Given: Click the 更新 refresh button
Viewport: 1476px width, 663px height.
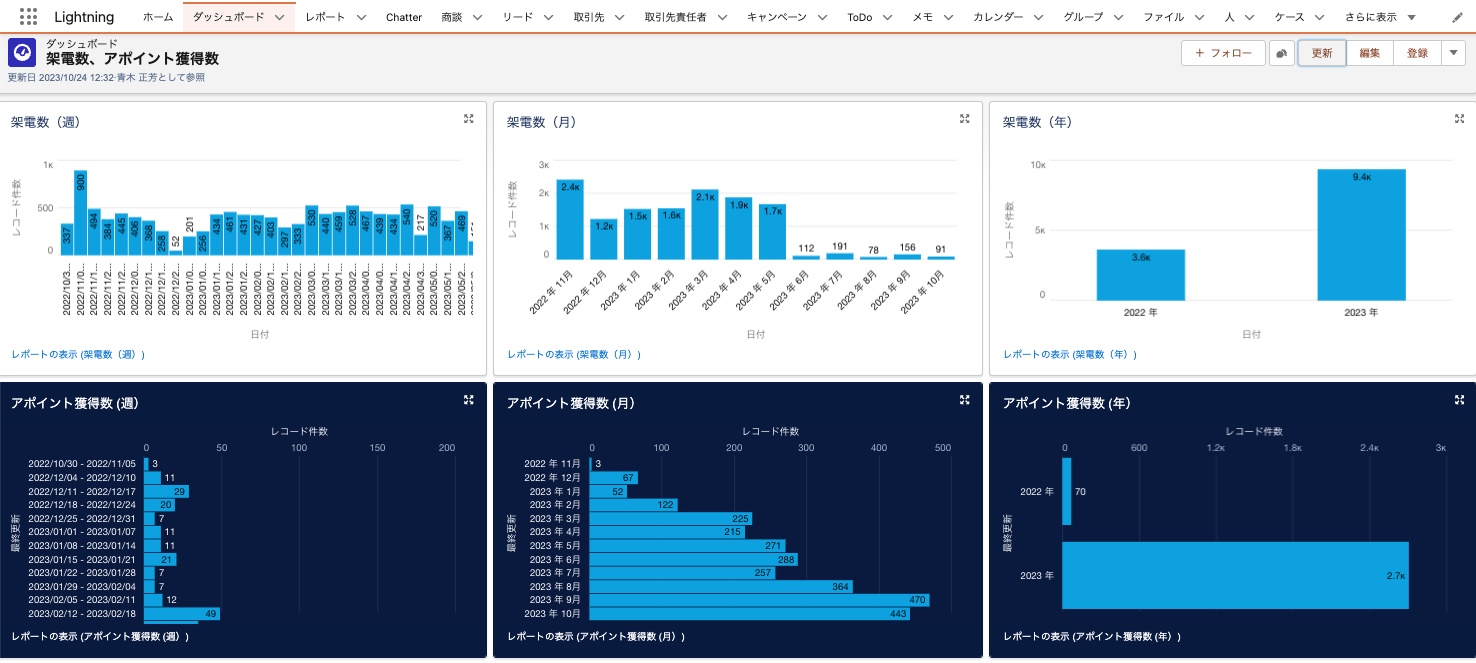Looking at the screenshot, I should [x=1322, y=53].
